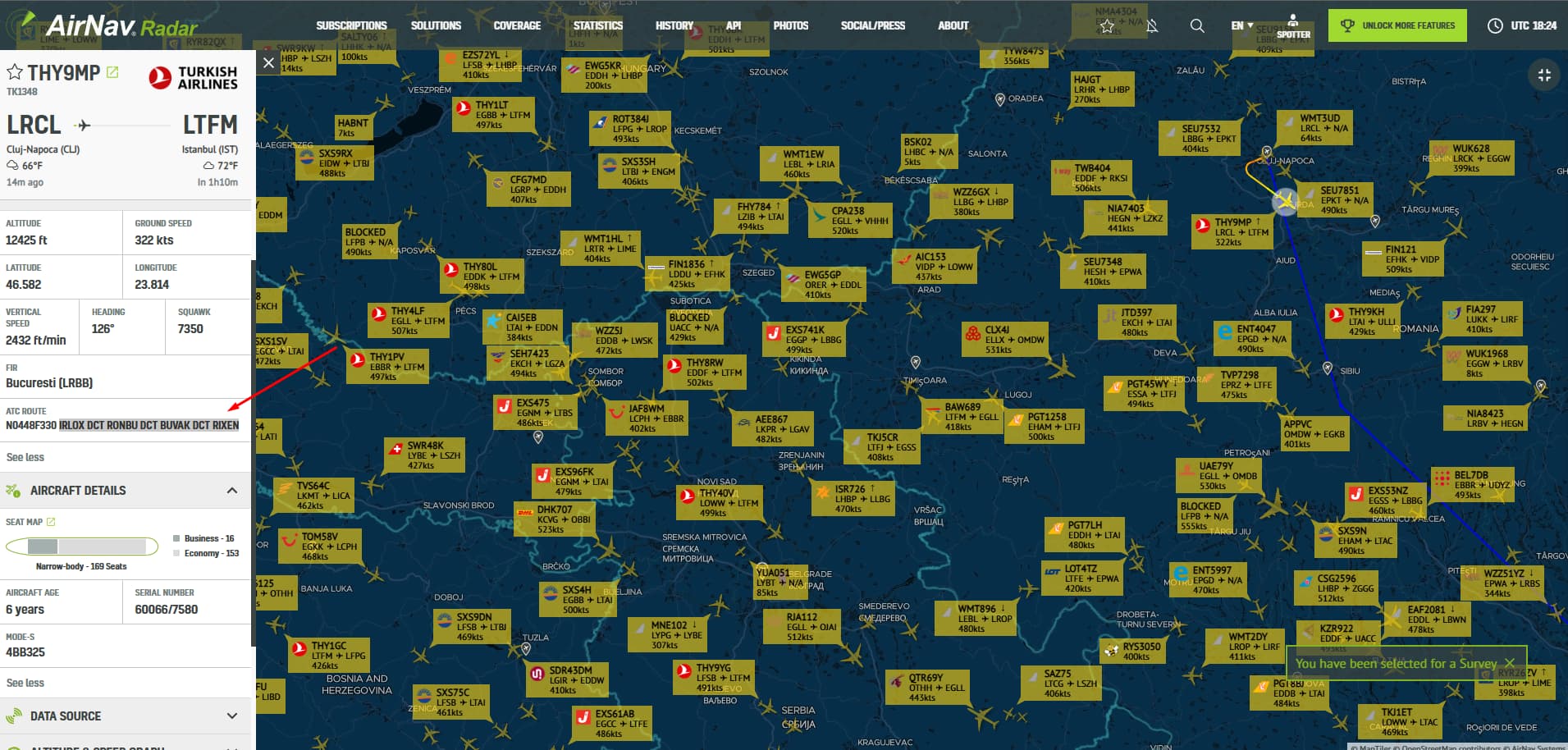Collapse the Aircraft Details section

click(232, 491)
